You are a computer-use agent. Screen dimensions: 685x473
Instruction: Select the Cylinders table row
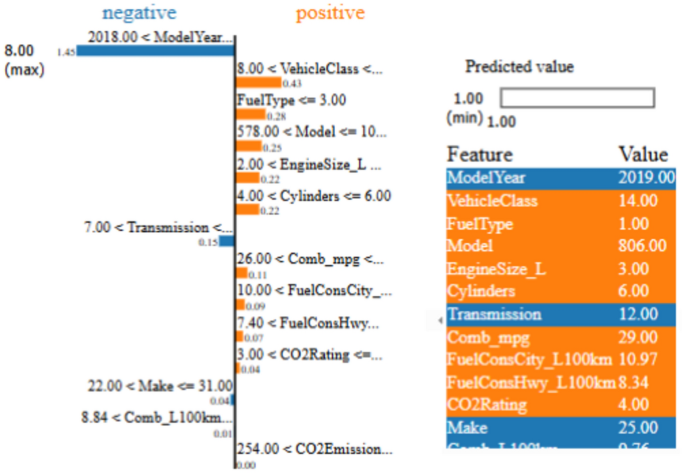tap(561, 291)
